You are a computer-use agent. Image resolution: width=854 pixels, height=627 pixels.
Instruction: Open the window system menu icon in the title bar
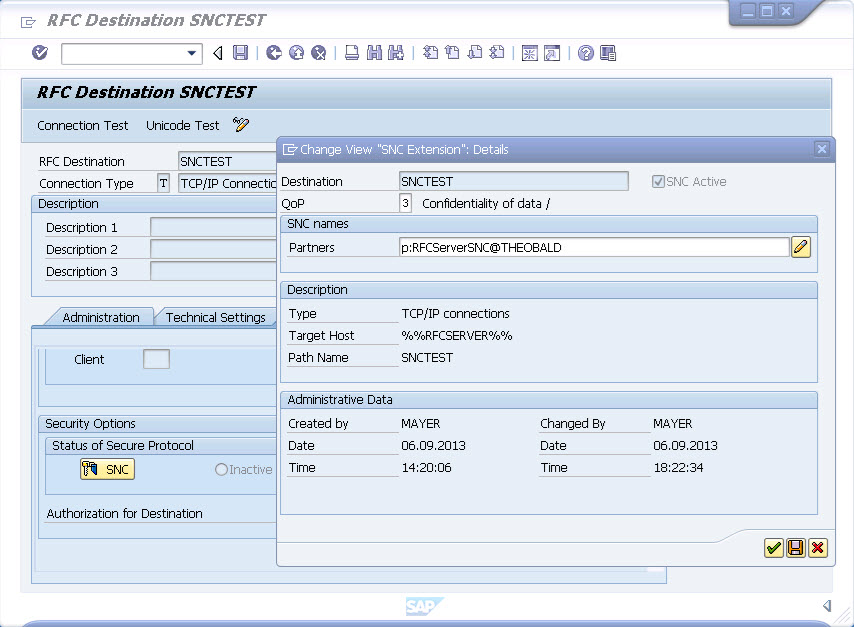click(28, 21)
